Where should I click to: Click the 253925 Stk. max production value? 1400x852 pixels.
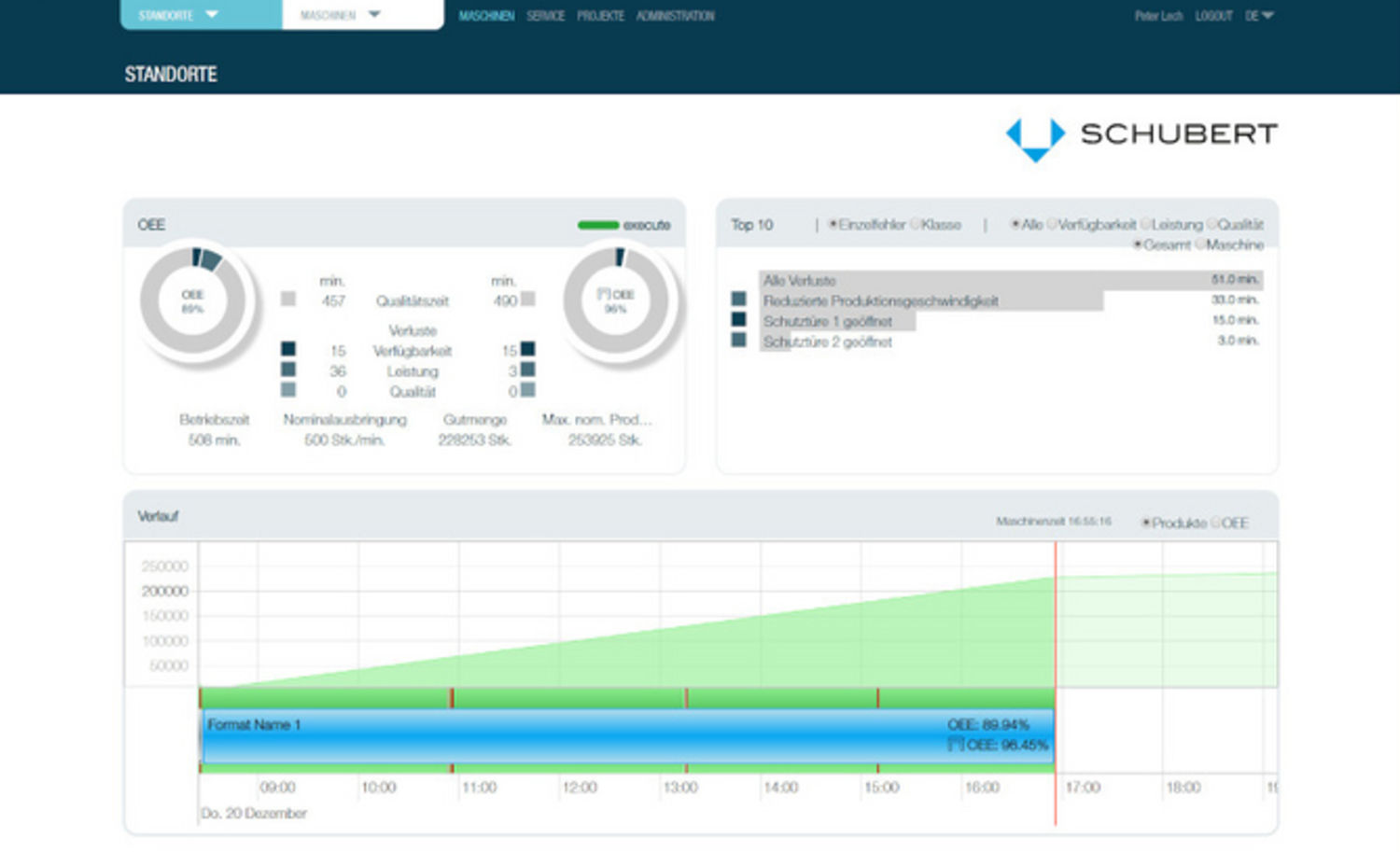click(605, 440)
